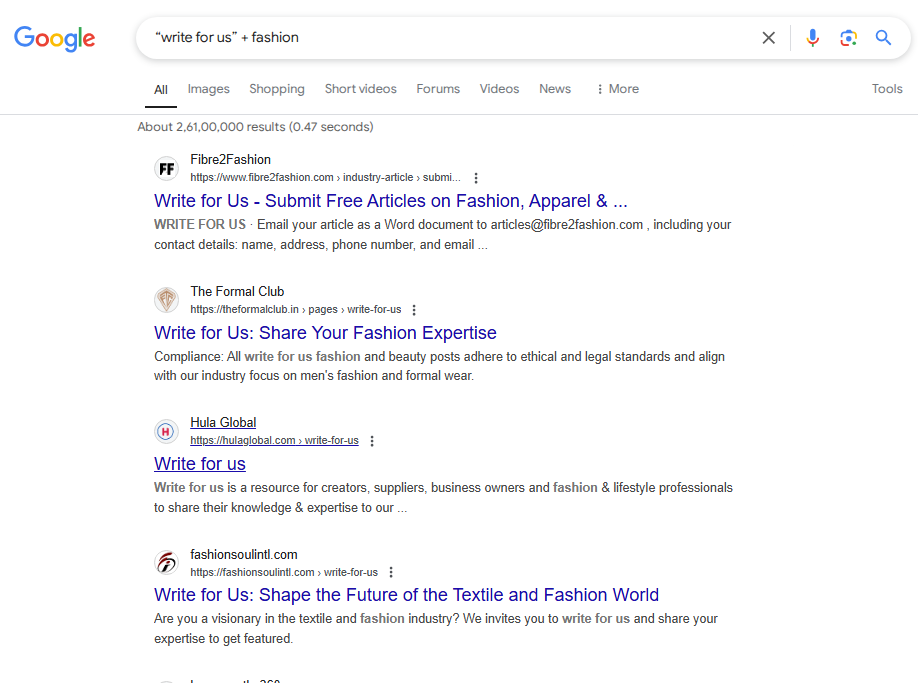Submit search with the magnifier icon
This screenshot has height=683, width=918.
883,38
